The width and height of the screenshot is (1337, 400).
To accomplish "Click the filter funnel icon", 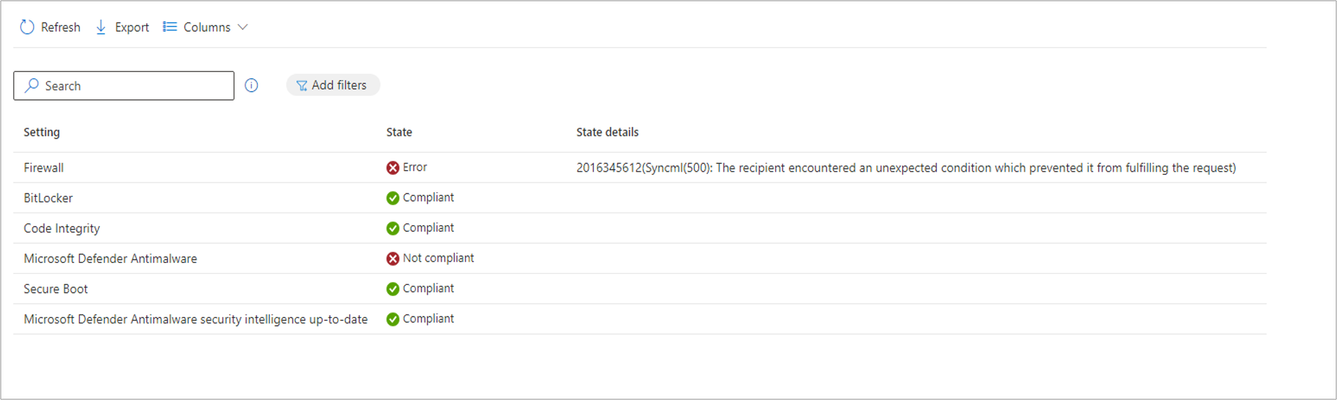I will [301, 86].
